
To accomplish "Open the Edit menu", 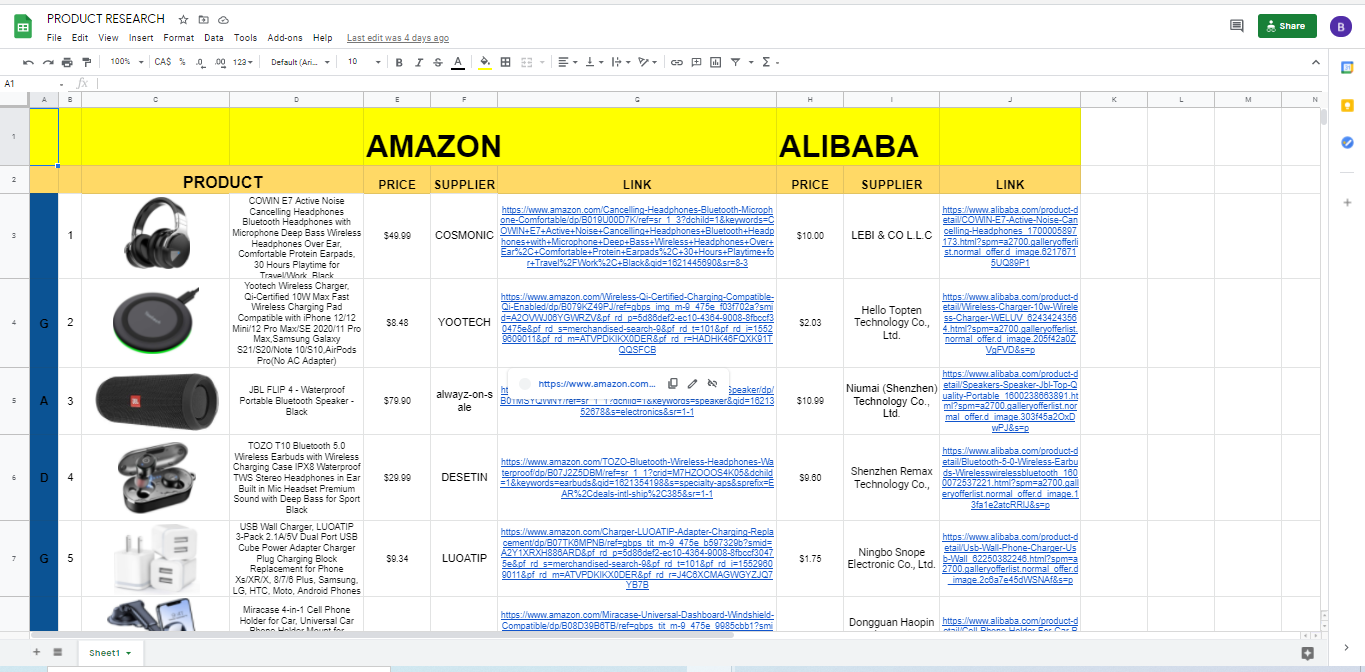I will 80,38.
